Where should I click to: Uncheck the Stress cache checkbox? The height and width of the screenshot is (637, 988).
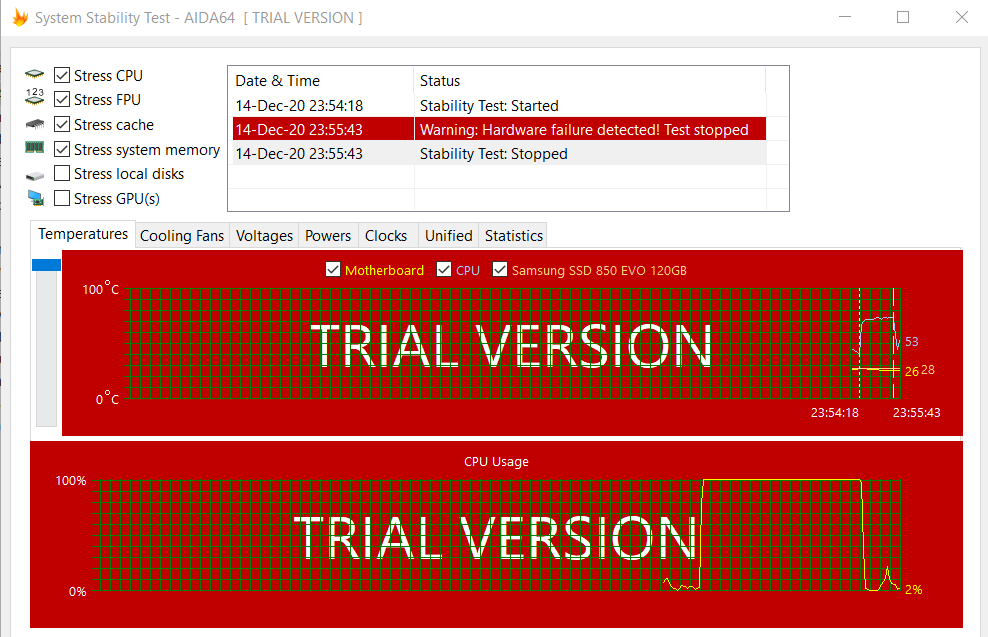point(62,124)
